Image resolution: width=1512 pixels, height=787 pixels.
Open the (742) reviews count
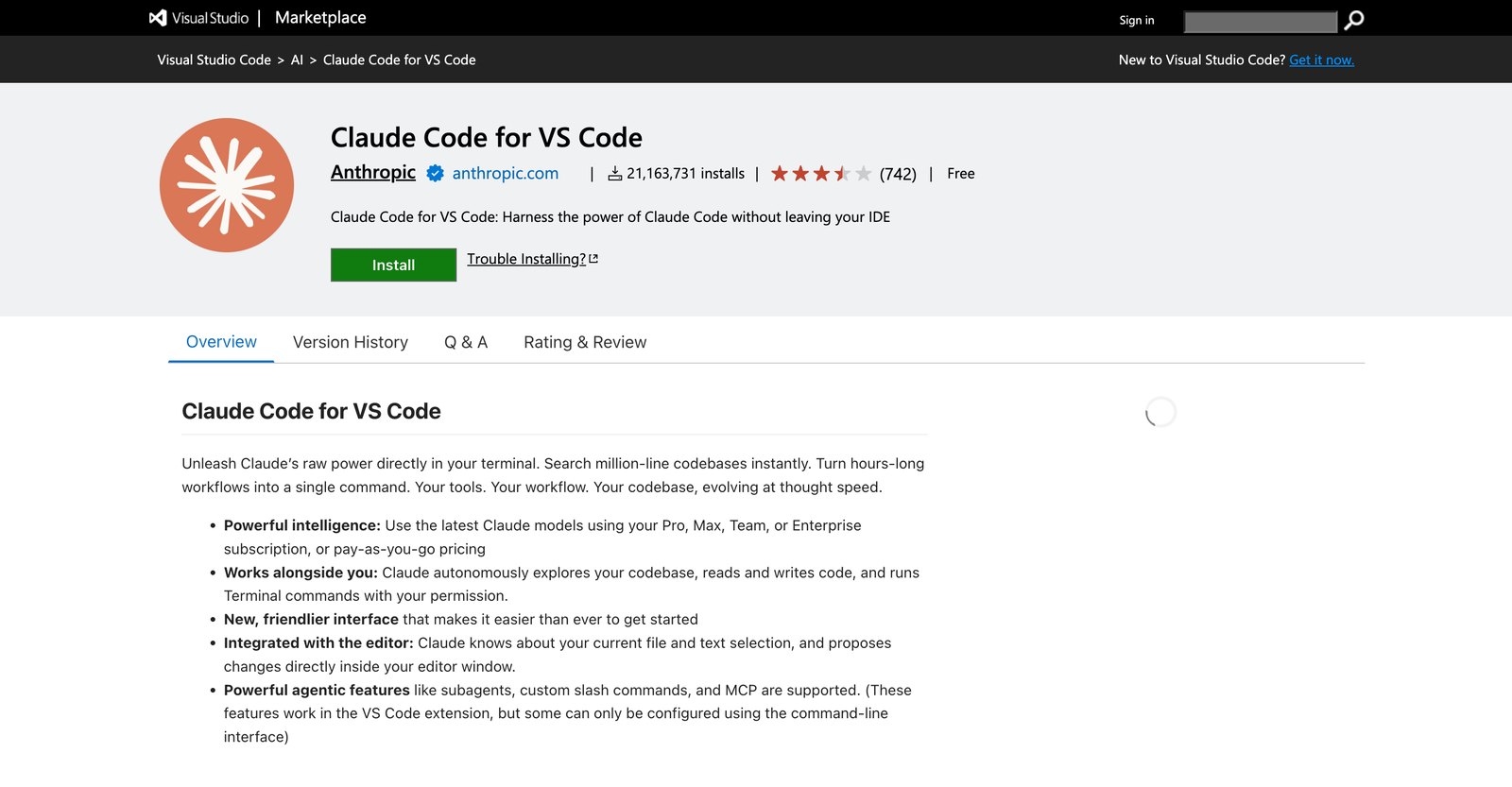[x=898, y=174]
